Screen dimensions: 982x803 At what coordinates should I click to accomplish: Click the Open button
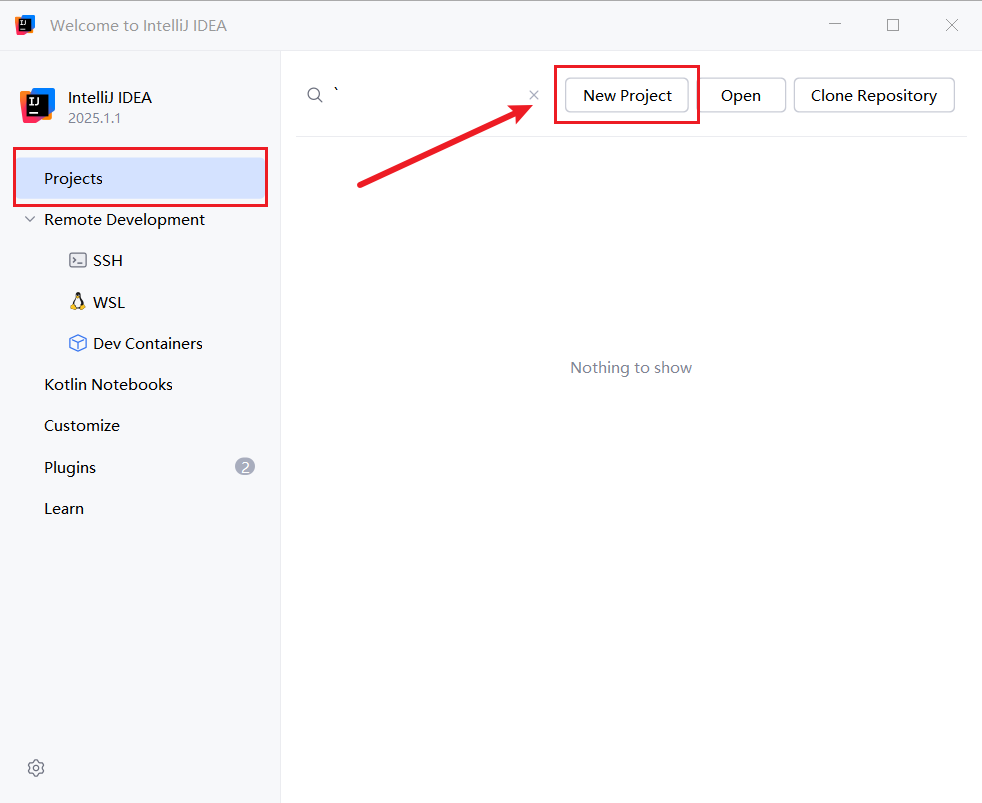741,95
